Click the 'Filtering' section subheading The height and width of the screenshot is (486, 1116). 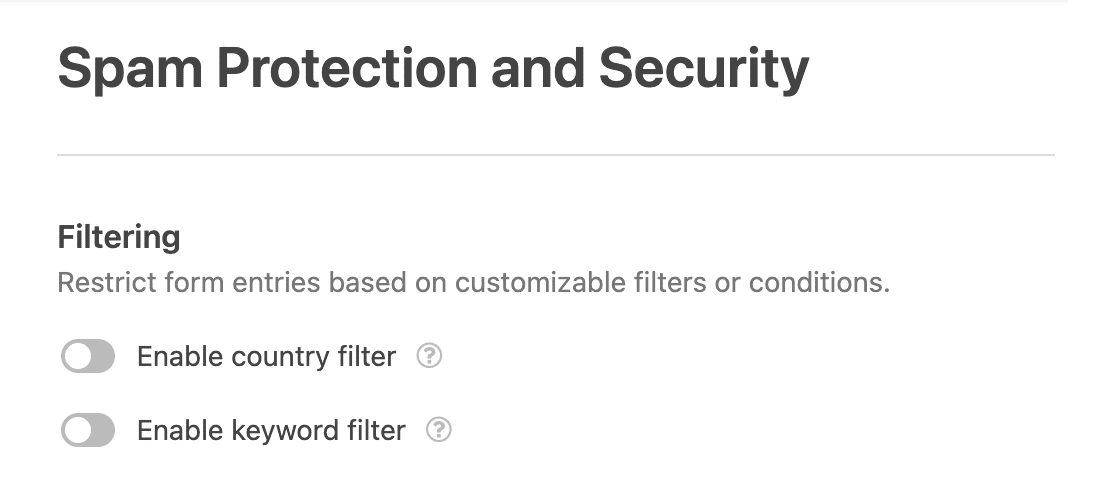119,238
